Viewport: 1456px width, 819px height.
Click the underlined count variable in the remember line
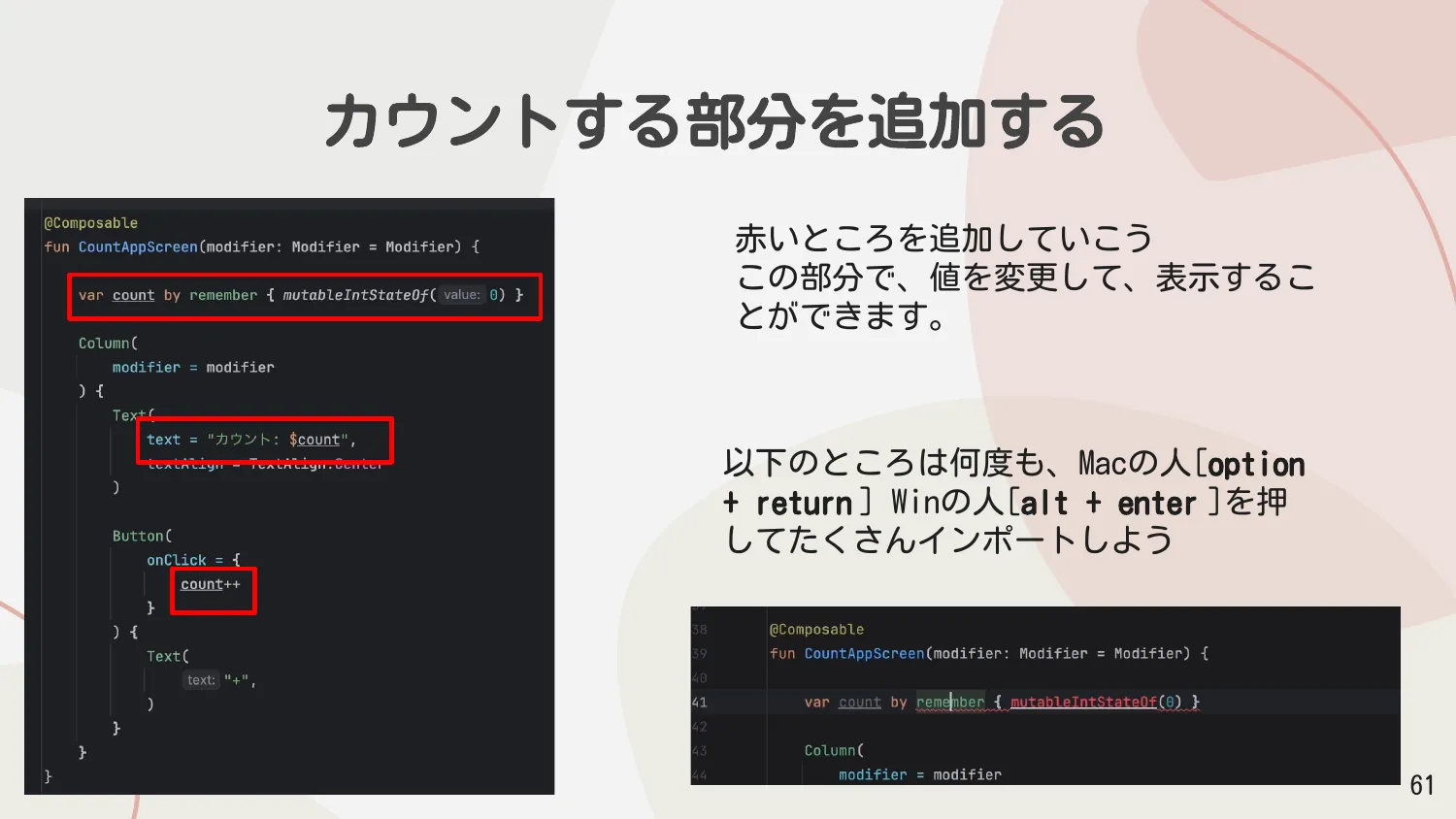click(133, 295)
